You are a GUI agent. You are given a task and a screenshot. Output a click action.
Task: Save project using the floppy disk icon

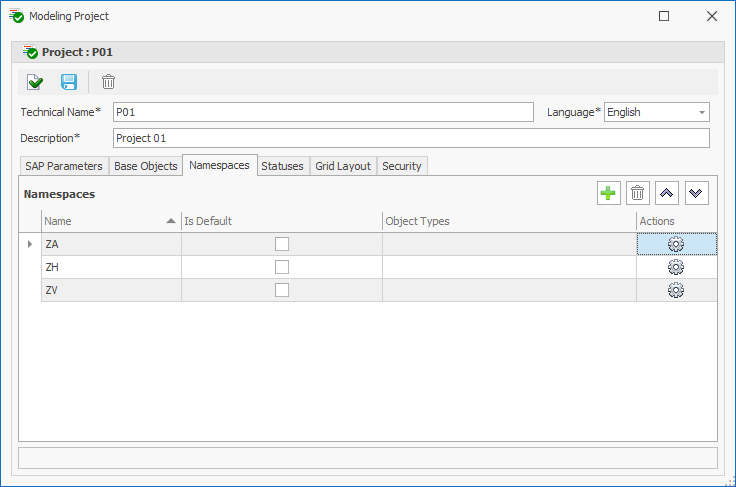coord(69,82)
